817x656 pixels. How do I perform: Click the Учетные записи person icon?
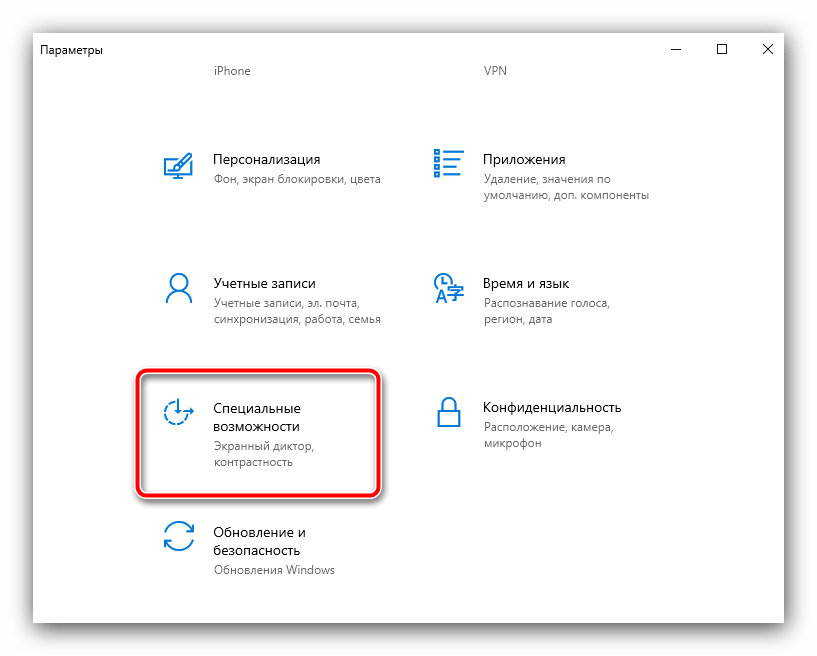pos(179,288)
